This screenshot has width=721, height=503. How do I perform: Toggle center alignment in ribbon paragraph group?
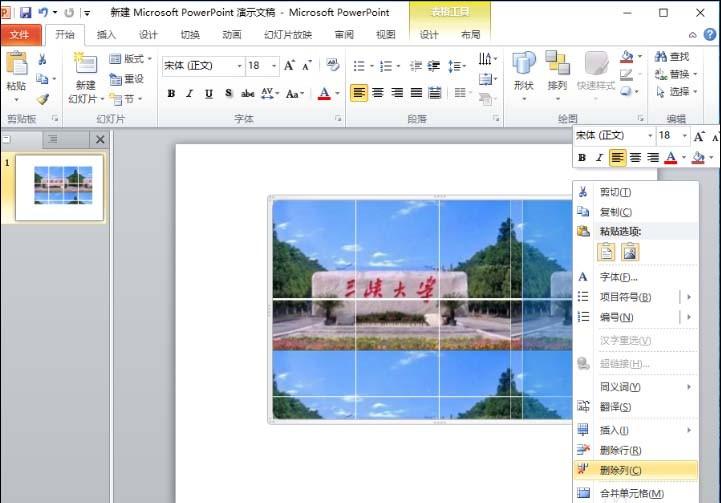pyautogui.click(x=378, y=93)
